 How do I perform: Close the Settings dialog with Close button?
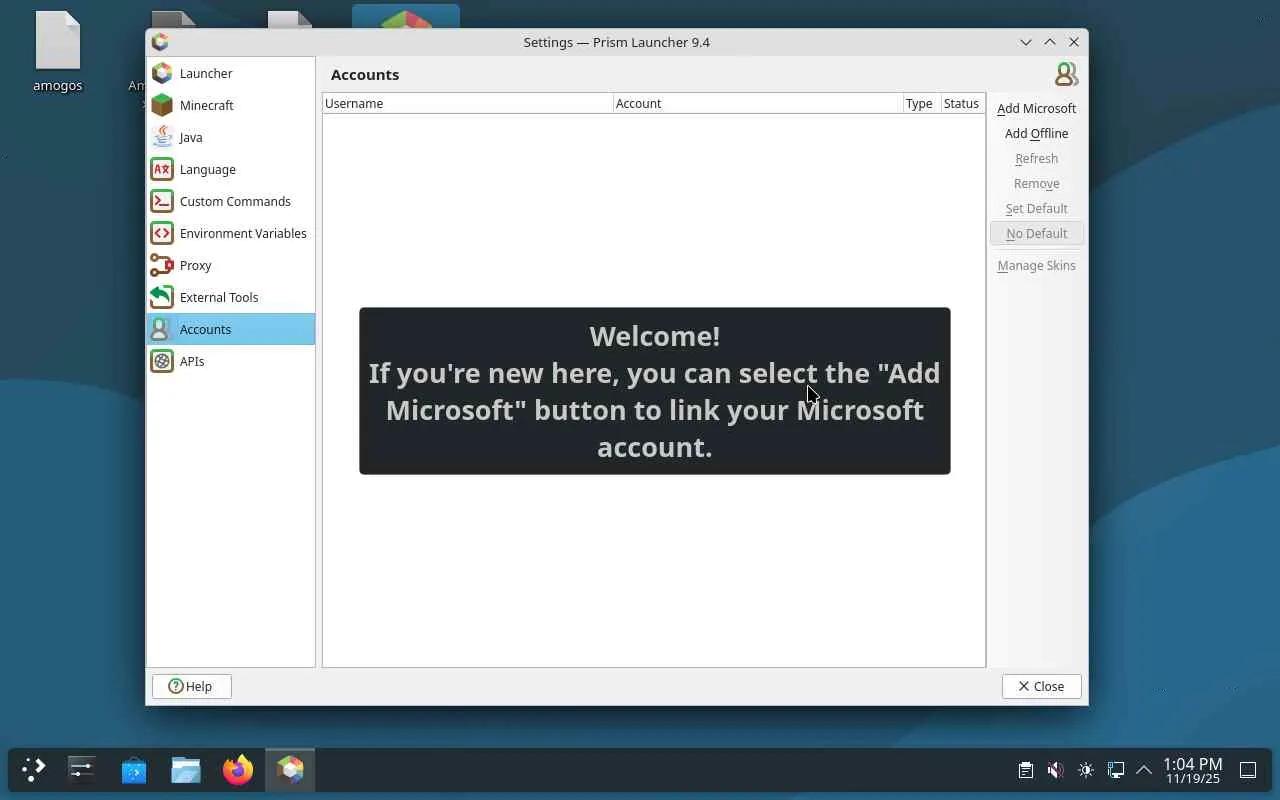[x=1041, y=686]
